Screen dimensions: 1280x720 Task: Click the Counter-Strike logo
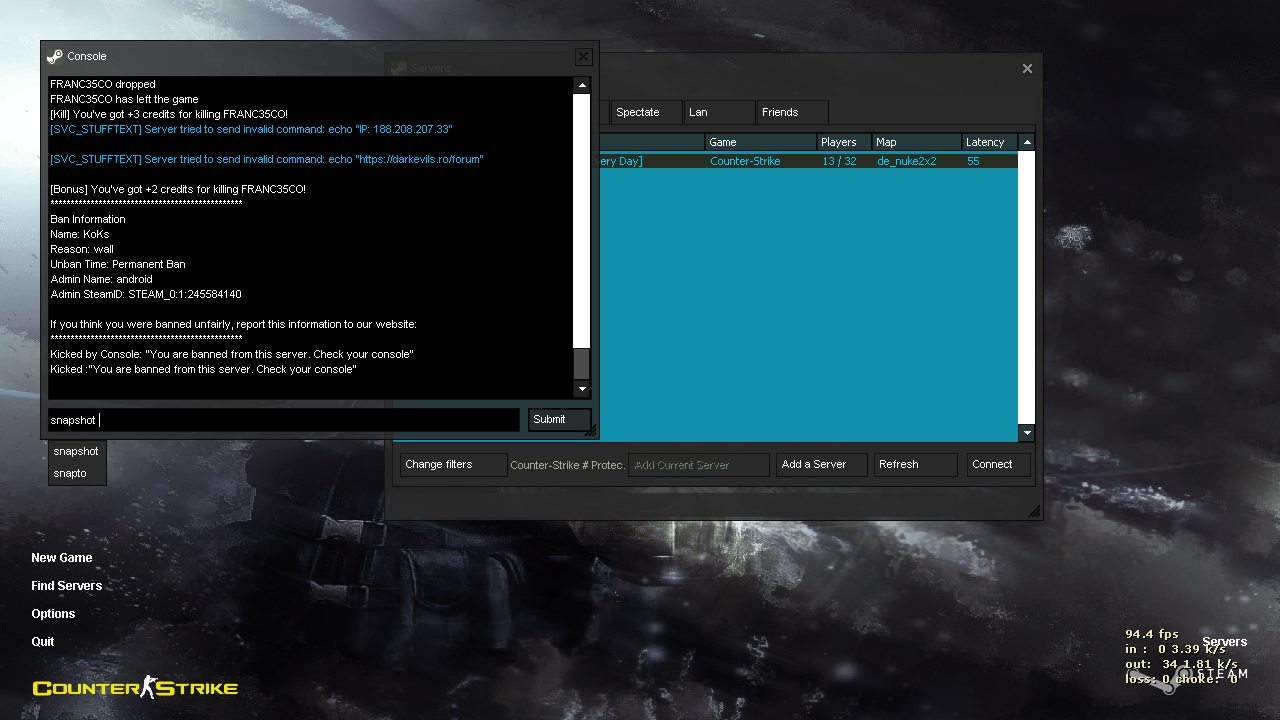pyautogui.click(x=135, y=687)
